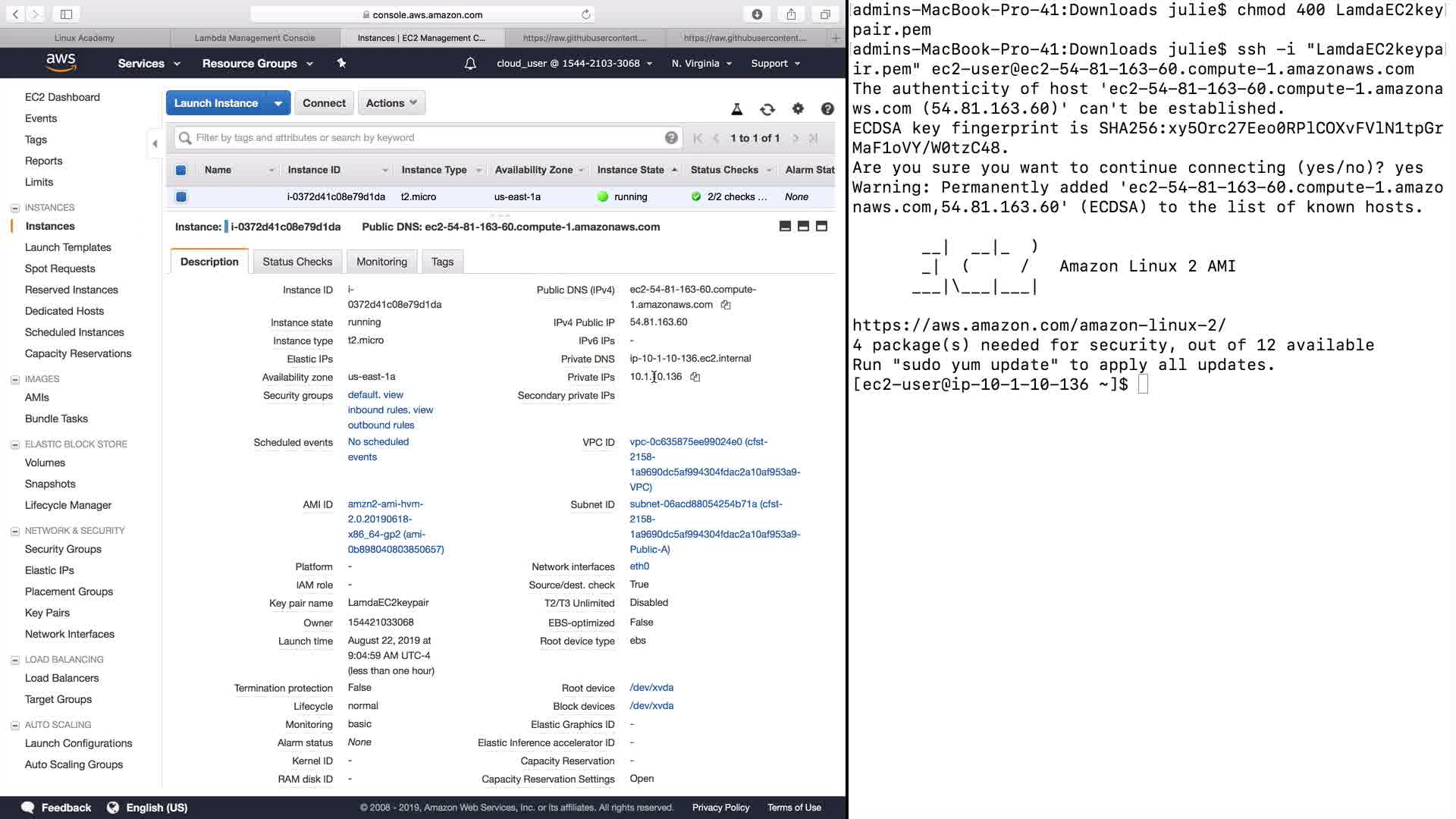The height and width of the screenshot is (819, 1456).
Task: Open the Monitoring tab
Action: point(381,262)
